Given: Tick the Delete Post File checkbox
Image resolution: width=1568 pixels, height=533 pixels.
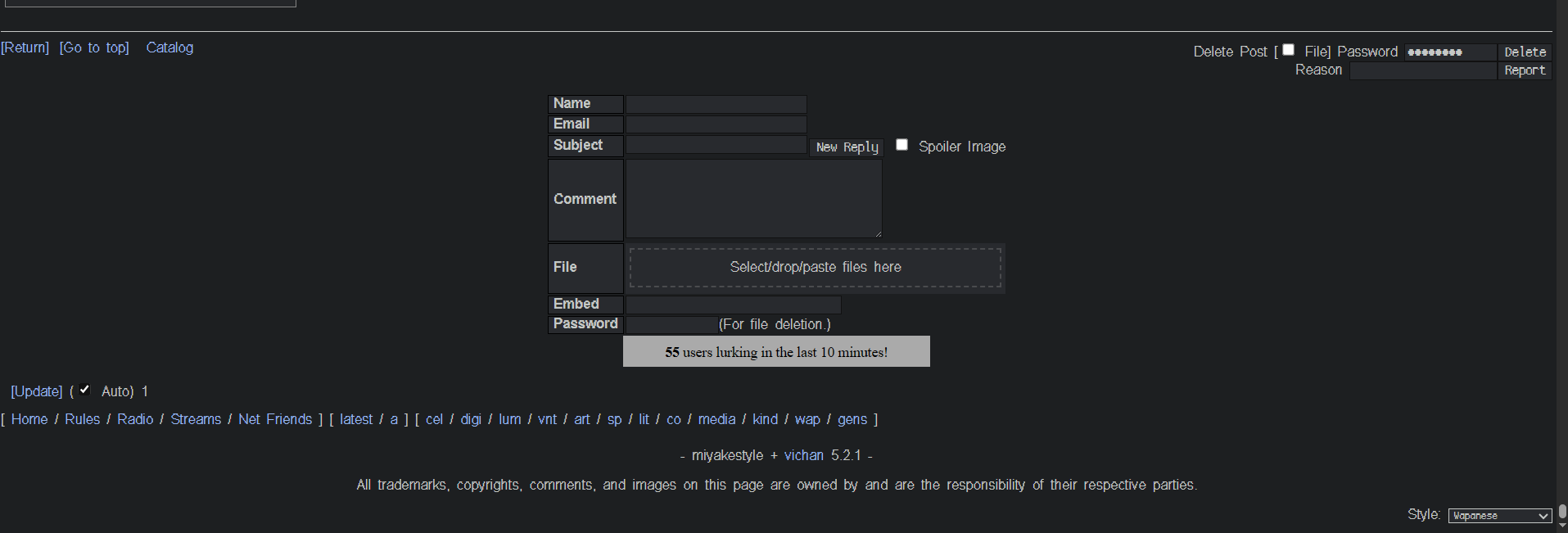Looking at the screenshot, I should [x=1288, y=50].
